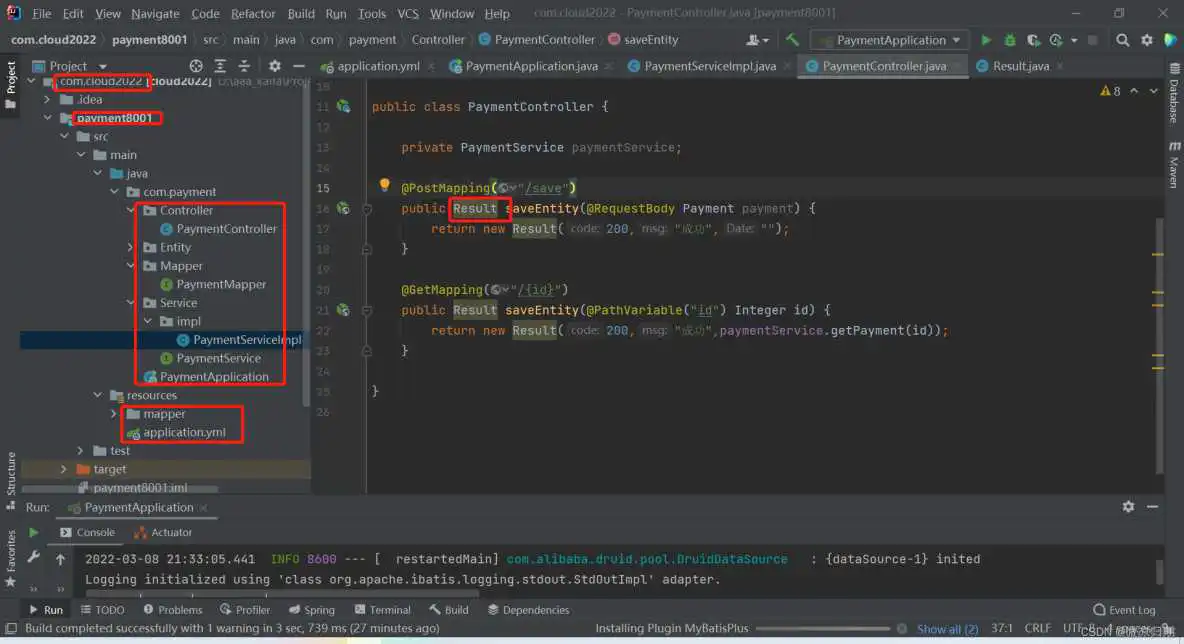Switch to the Result.java editor tab

[x=1020, y=66]
